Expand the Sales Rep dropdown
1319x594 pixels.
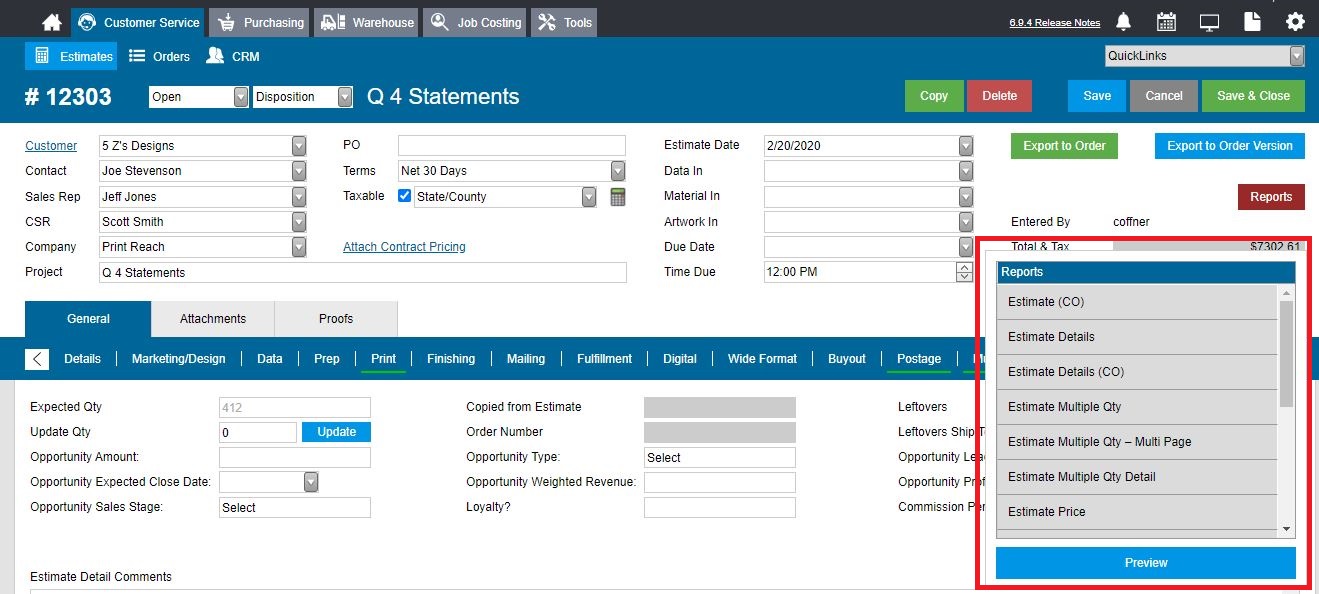pyautogui.click(x=299, y=197)
